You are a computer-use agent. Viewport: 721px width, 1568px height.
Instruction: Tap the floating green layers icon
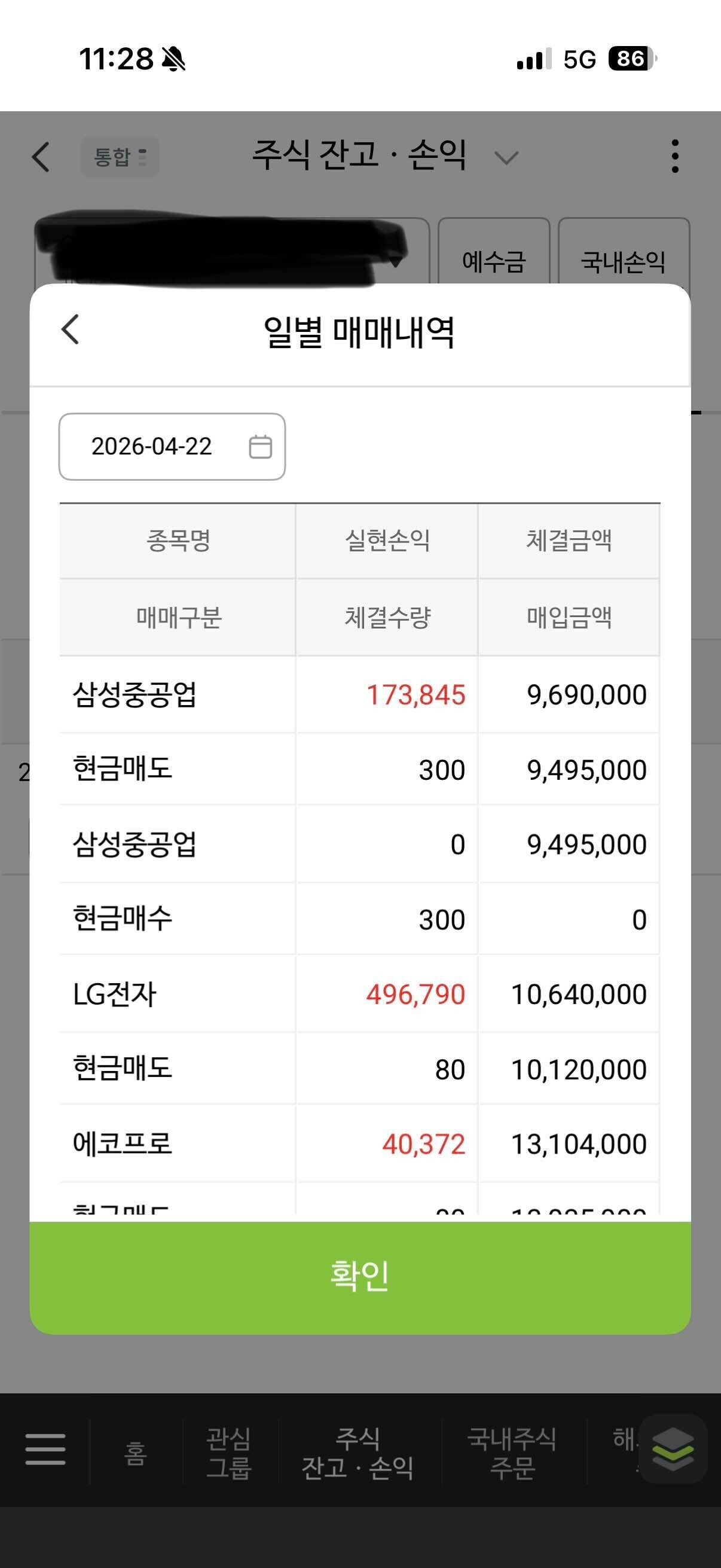coord(673,1450)
